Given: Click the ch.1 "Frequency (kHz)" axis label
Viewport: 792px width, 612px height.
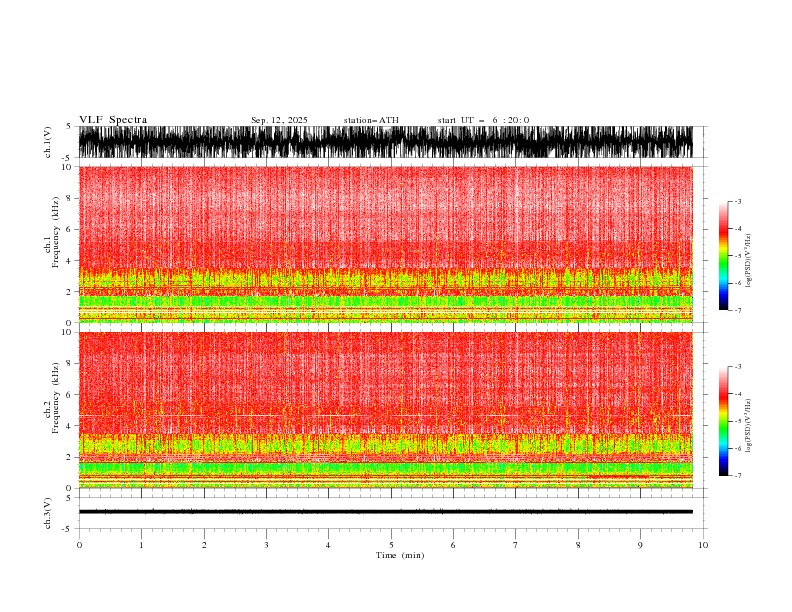Looking at the screenshot, I should coord(56,232).
